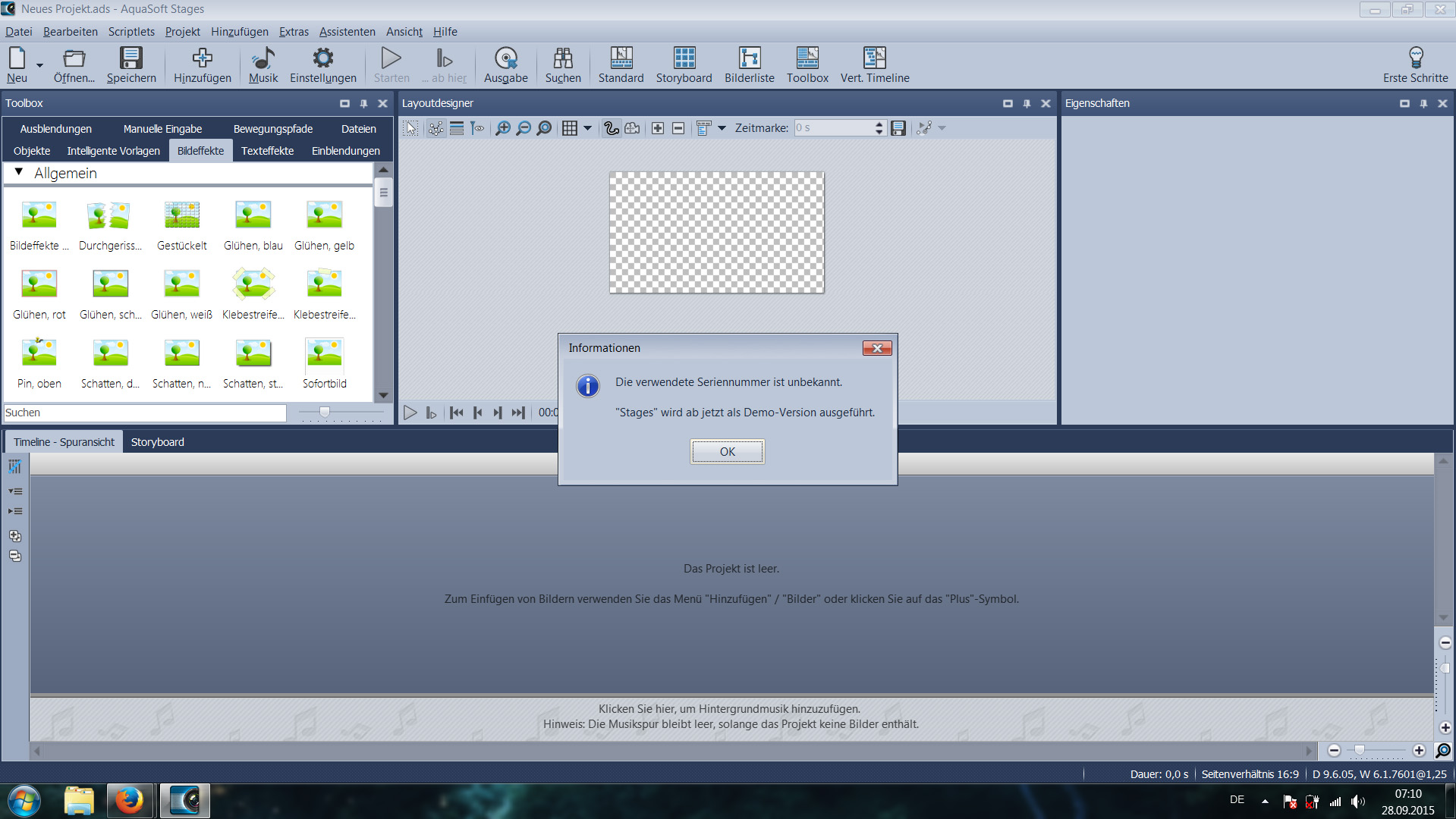Open the grid dropdown arrow in Layoutdesigner
This screenshot has width=1456, height=819.
coord(587,128)
